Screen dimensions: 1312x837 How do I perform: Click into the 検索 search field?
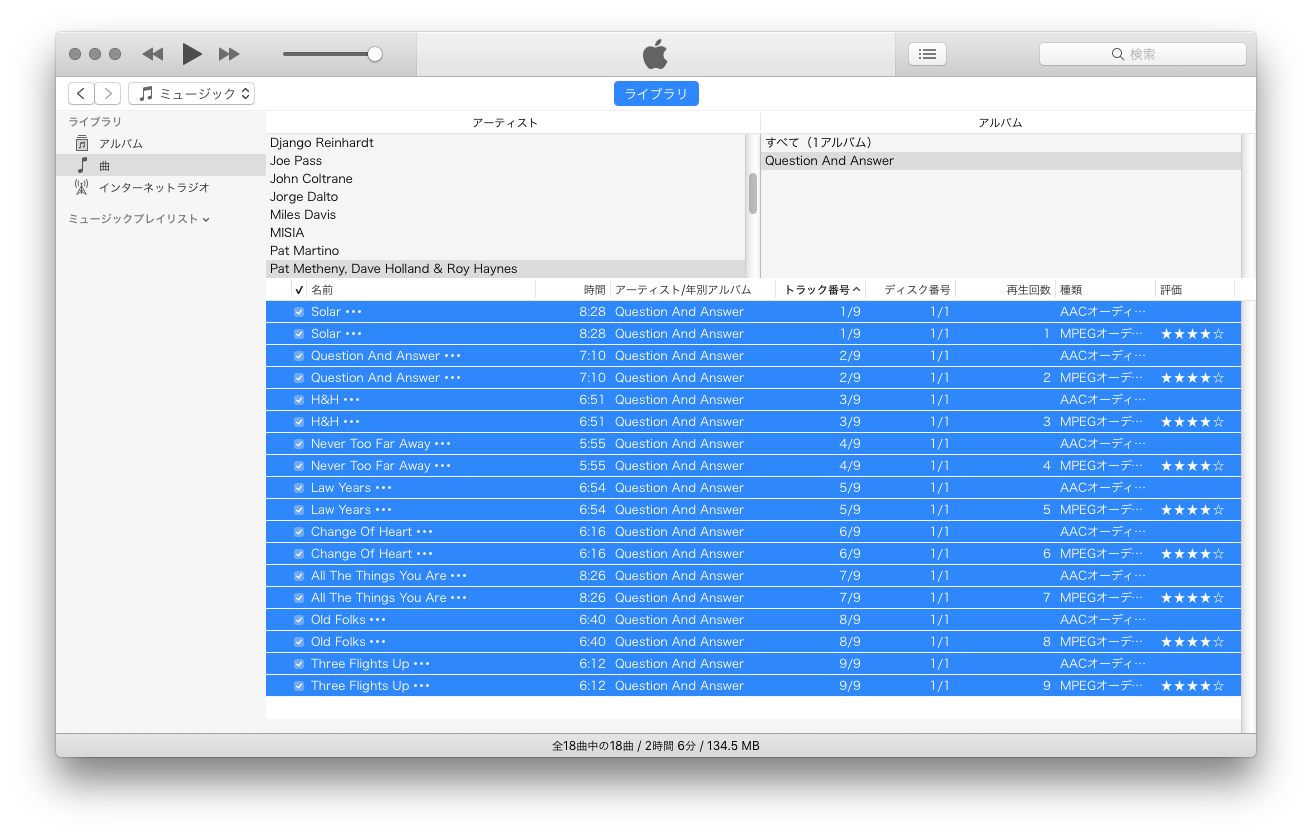(1143, 54)
